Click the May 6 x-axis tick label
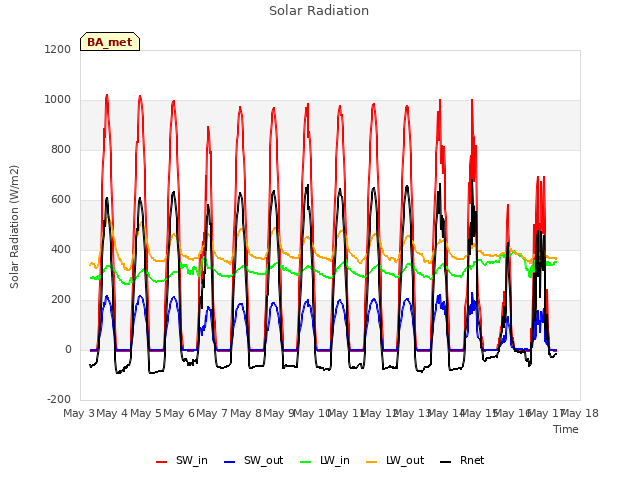The height and width of the screenshot is (480, 640). [179, 413]
